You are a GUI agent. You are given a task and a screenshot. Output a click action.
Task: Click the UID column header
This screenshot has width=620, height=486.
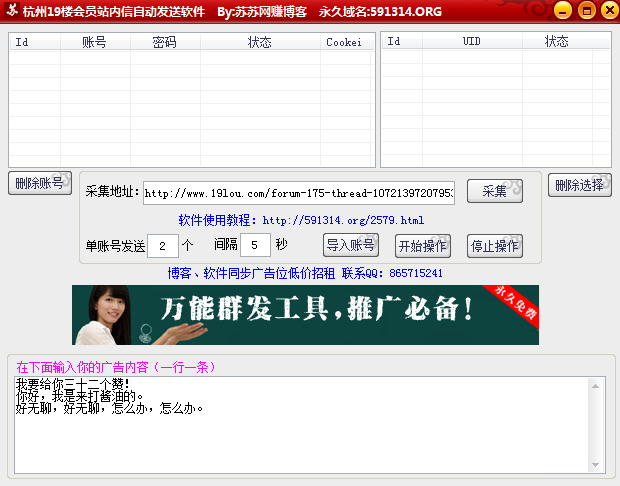(472, 41)
